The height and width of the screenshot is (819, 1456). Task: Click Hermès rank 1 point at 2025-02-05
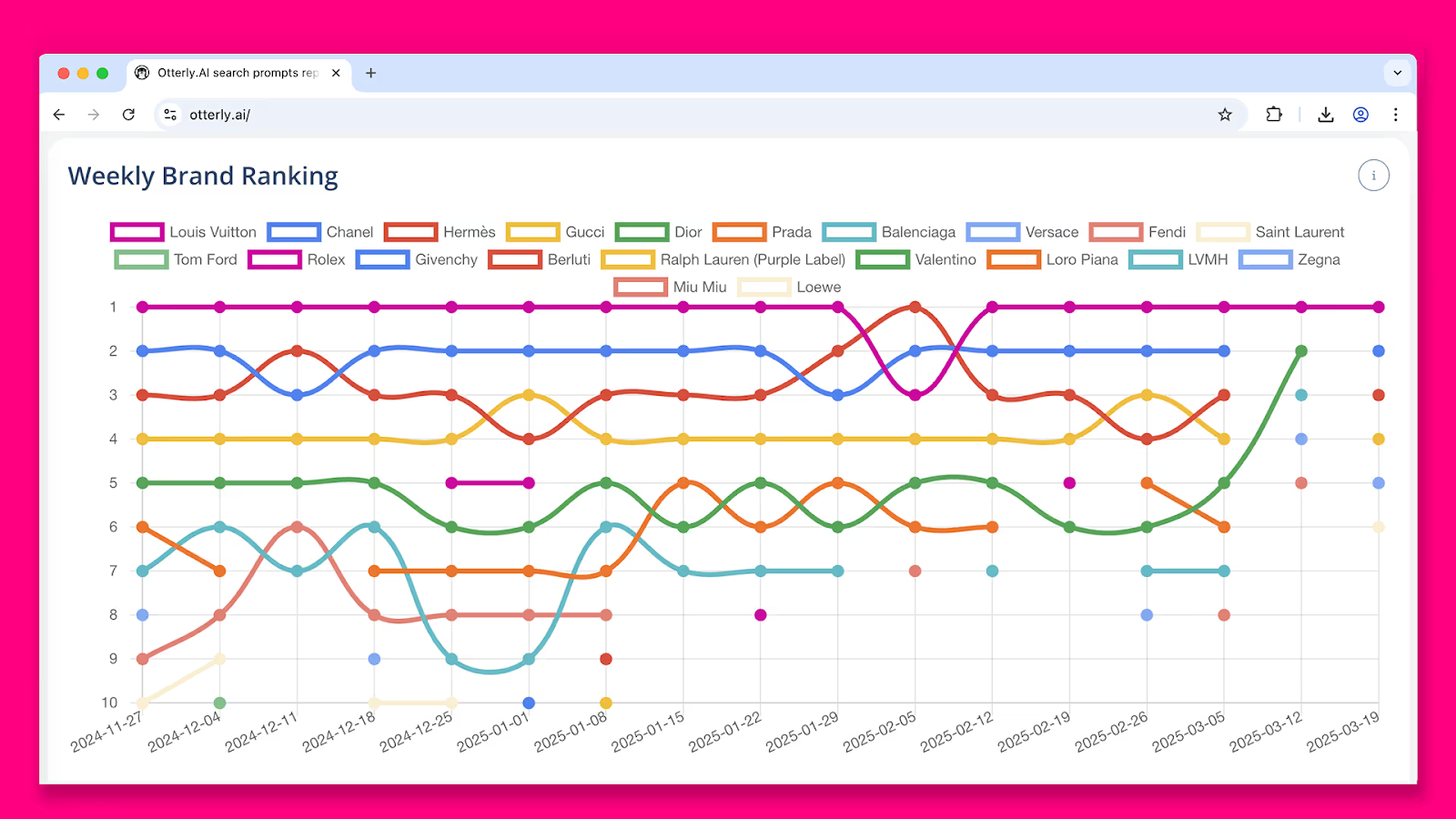click(915, 307)
